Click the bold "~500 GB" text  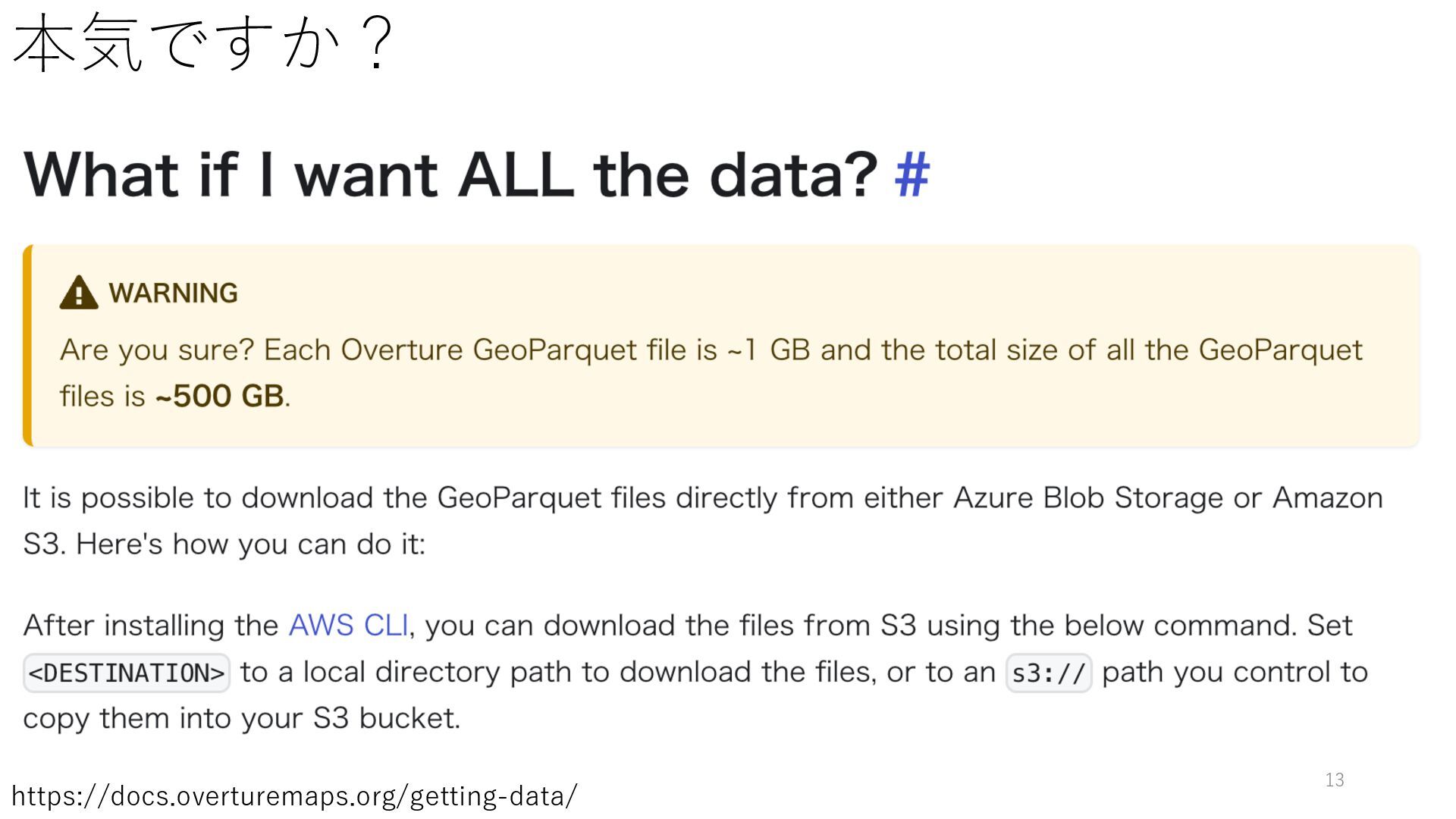pyautogui.click(x=220, y=396)
